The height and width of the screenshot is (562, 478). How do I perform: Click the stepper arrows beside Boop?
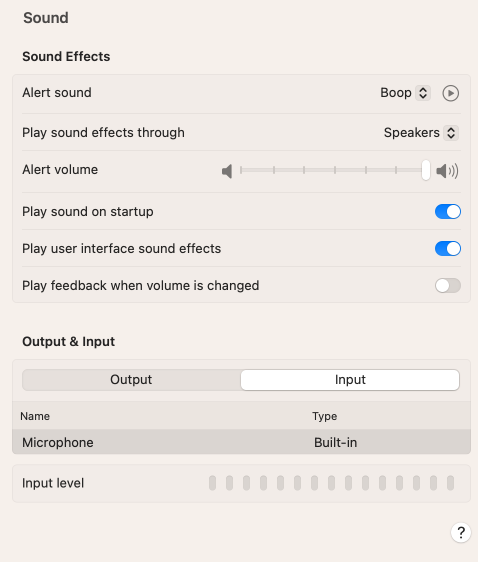click(x=423, y=93)
